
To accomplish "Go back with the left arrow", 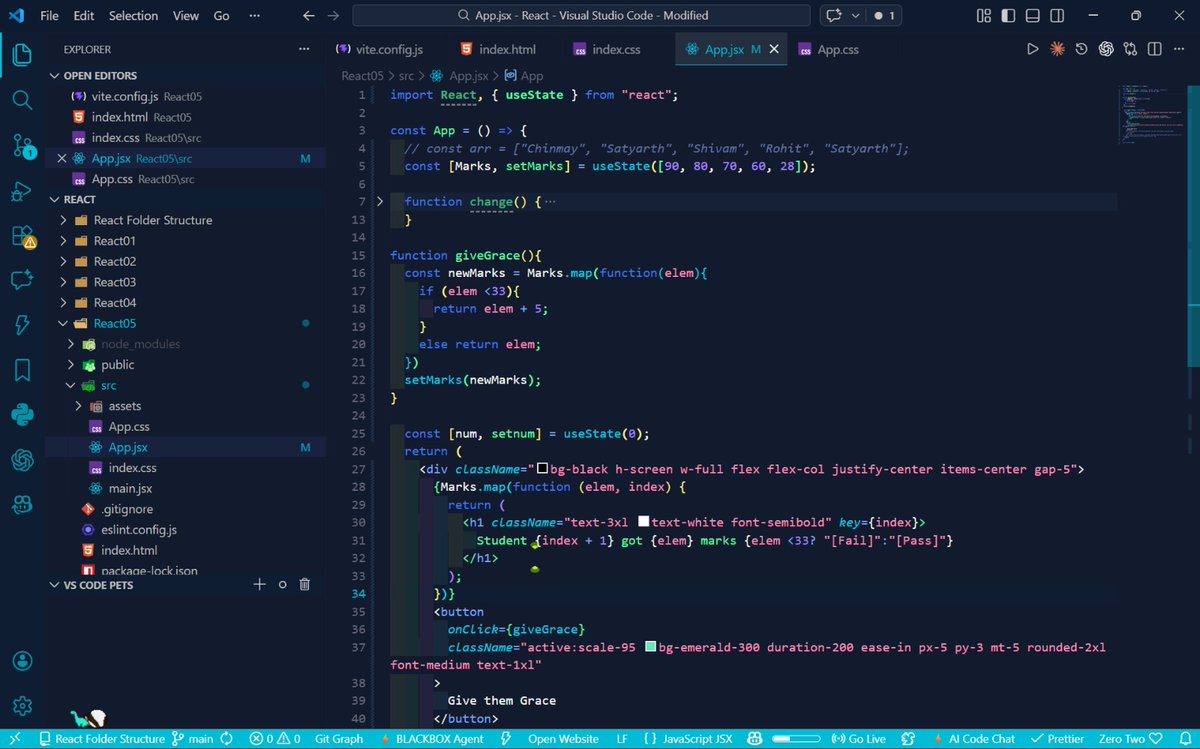I will (309, 16).
